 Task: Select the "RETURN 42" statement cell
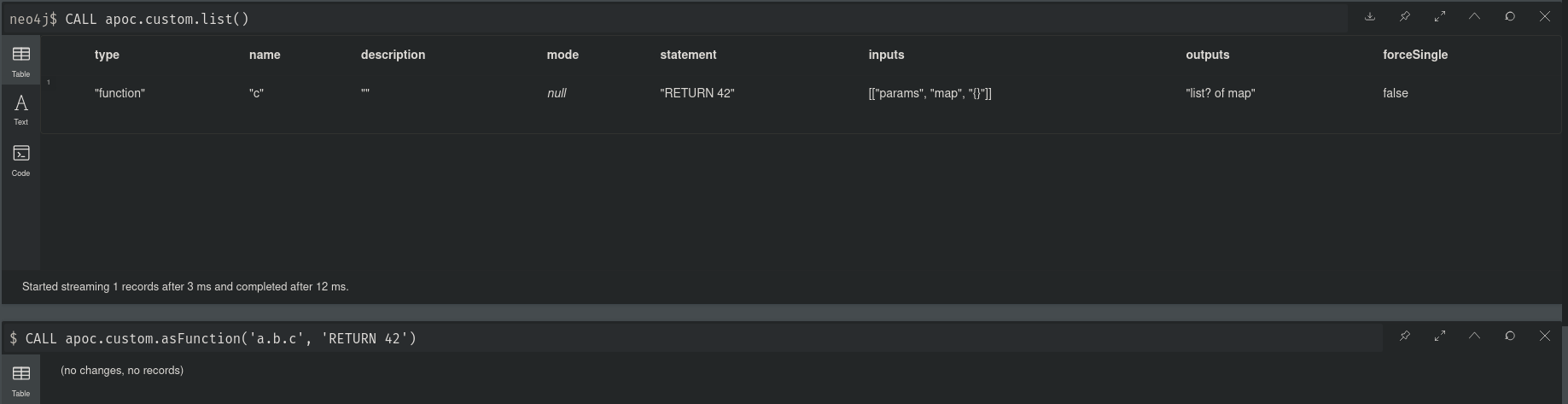click(x=697, y=93)
